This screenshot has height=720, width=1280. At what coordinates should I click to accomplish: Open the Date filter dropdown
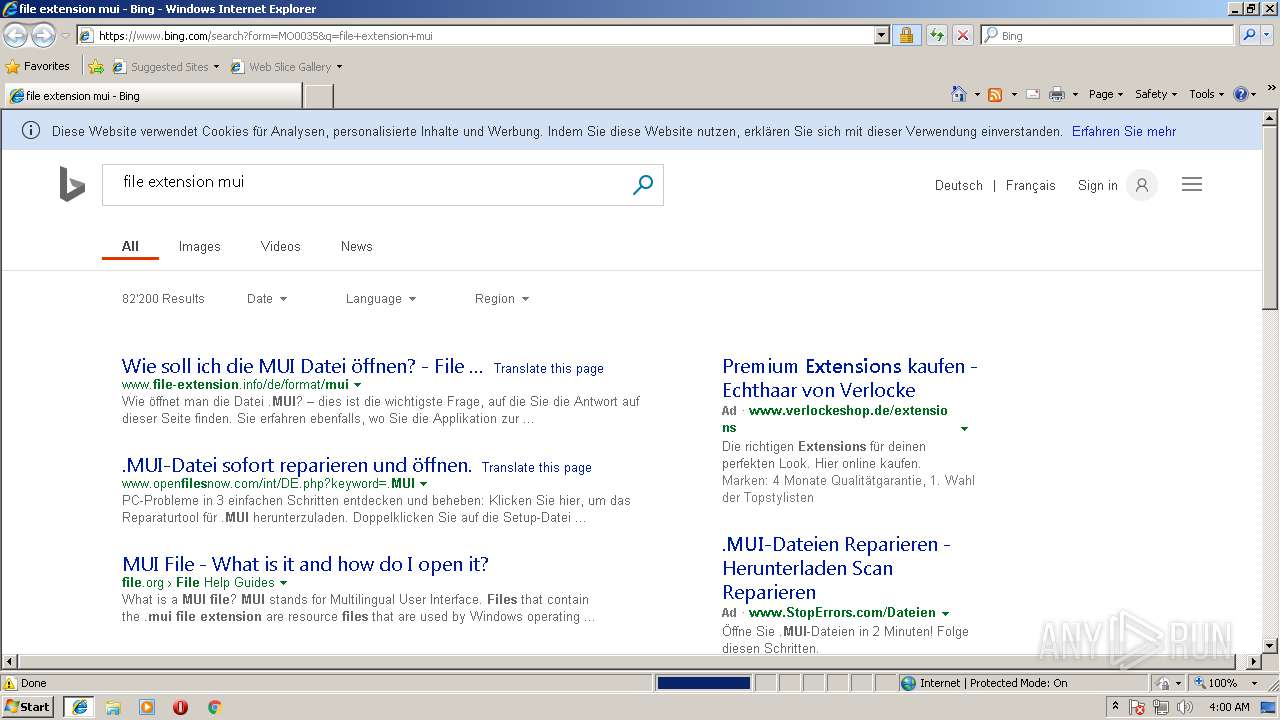[x=267, y=298]
